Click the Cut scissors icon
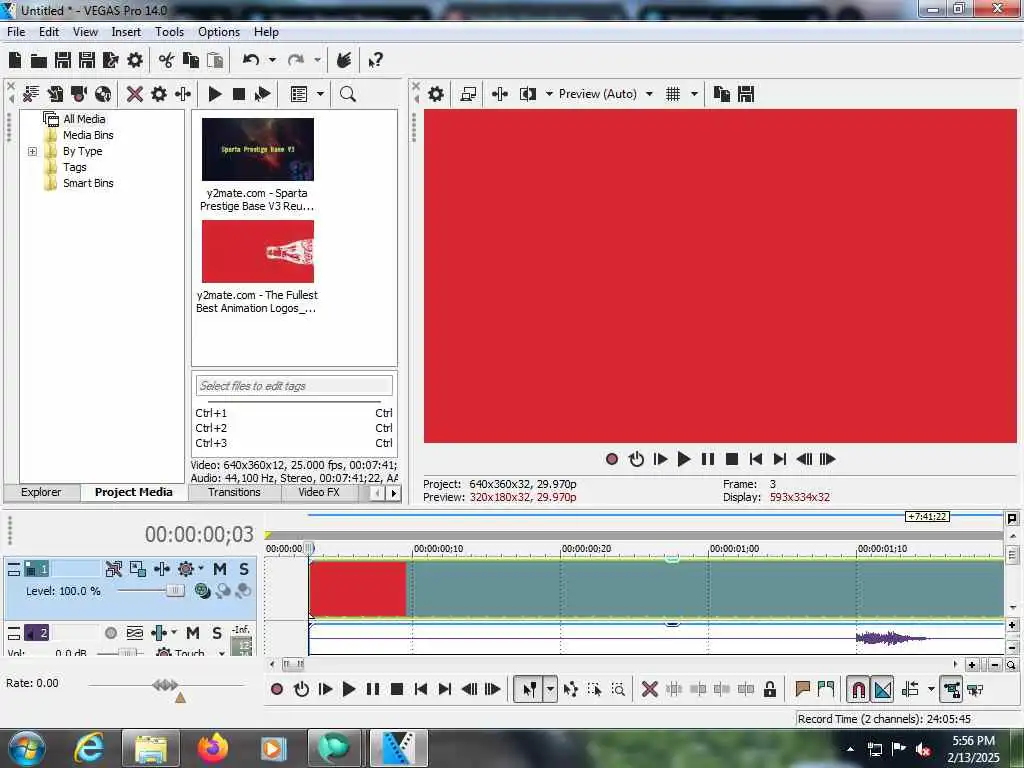 167,61
